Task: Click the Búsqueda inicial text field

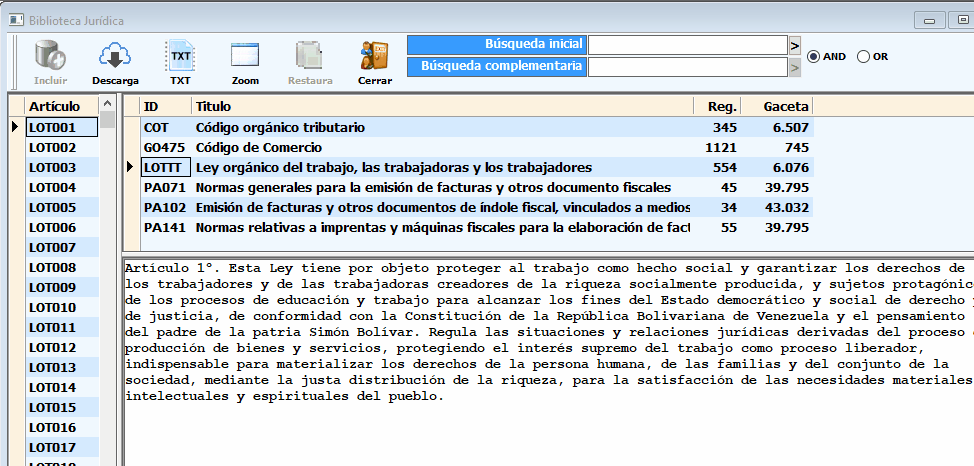Action: click(687, 46)
